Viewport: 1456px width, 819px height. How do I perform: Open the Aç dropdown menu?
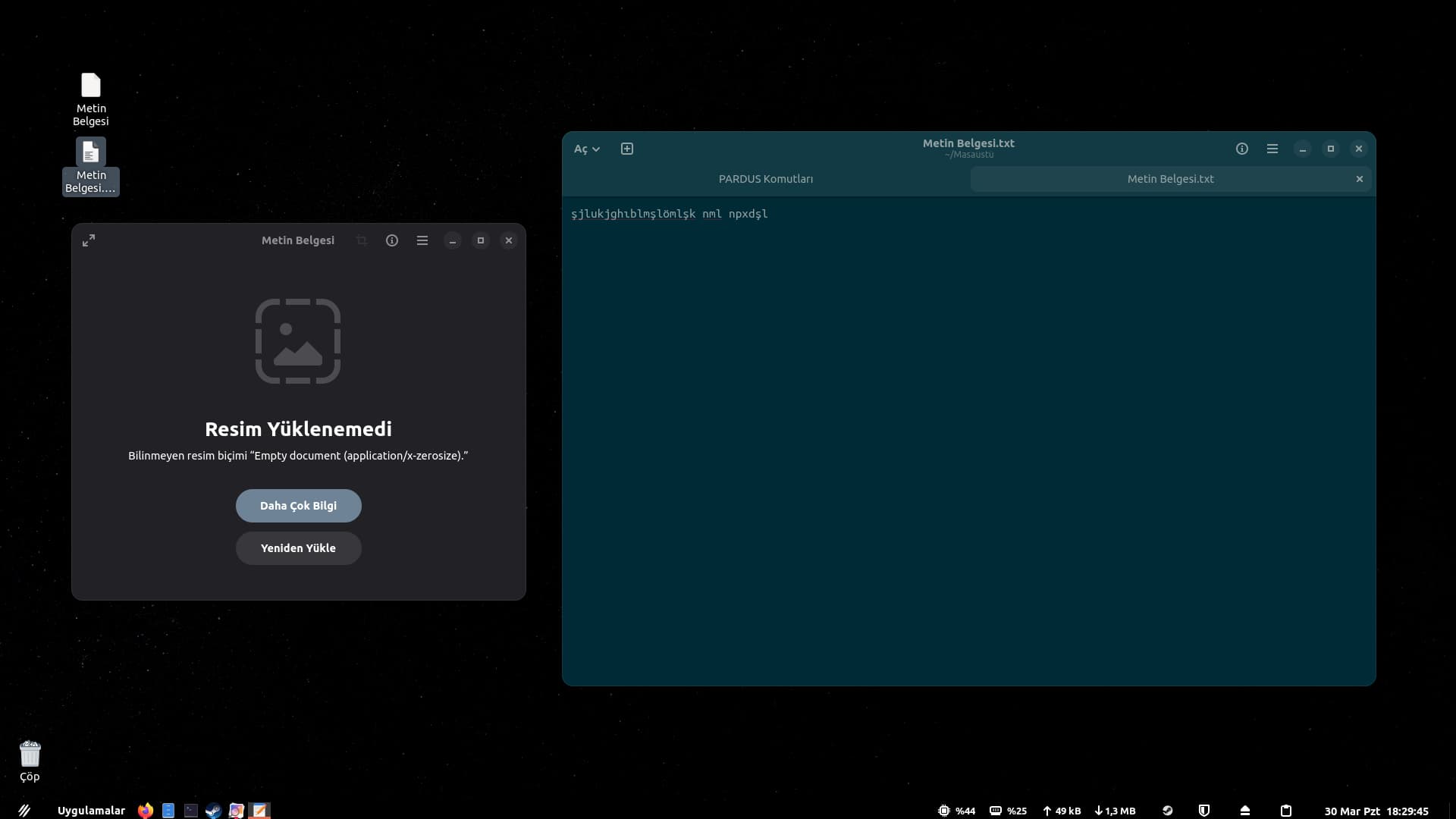click(586, 149)
